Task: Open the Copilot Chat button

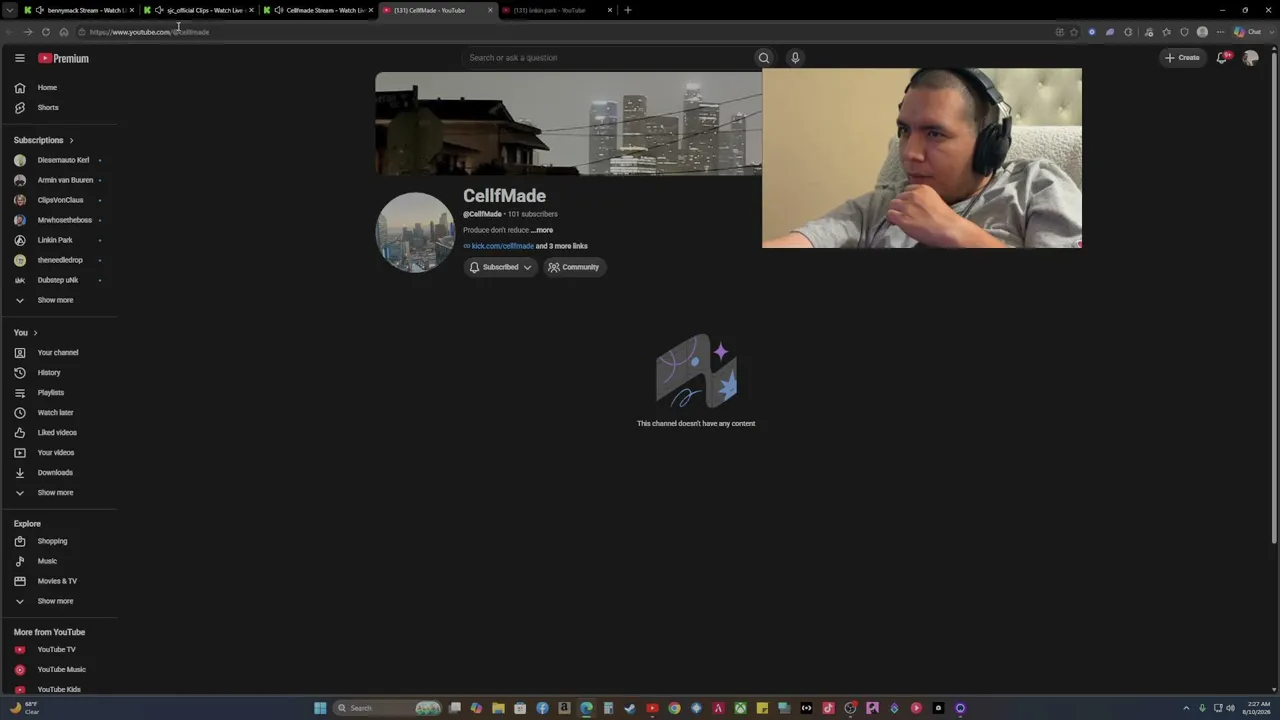Action: tap(1247, 32)
